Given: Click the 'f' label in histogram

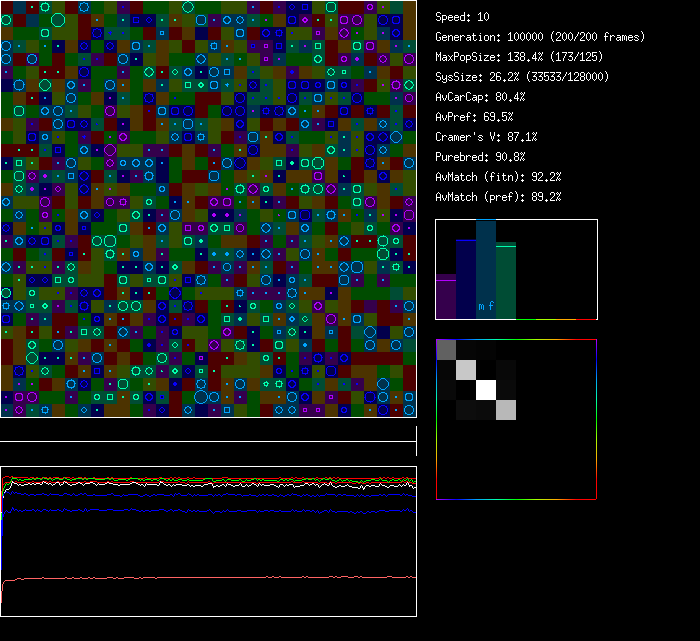Looking at the screenshot, I should tap(491, 306).
